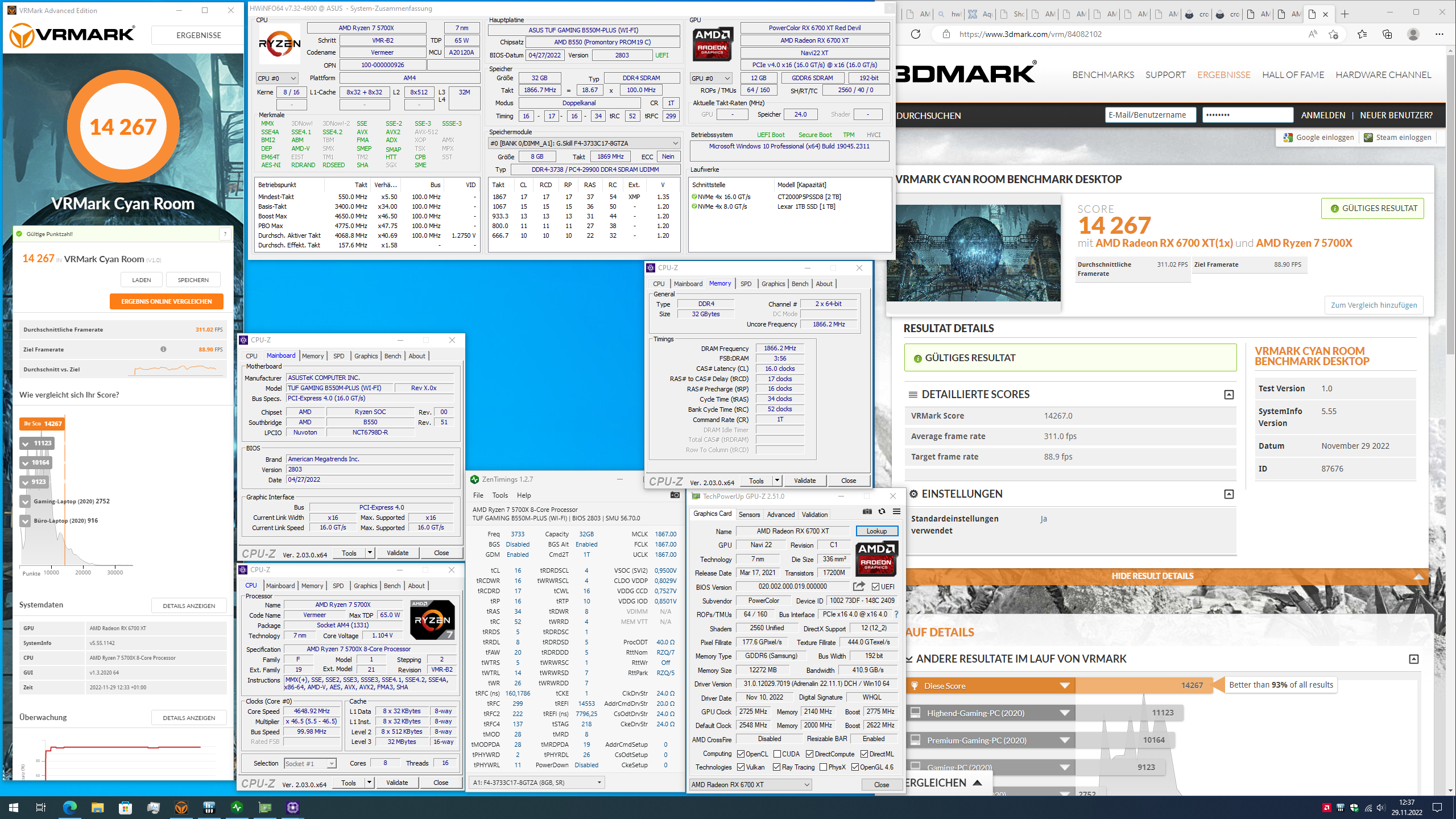This screenshot has width=1456, height=819.
Task: Reload the 3DMark page in the browser
Action: click(916, 34)
